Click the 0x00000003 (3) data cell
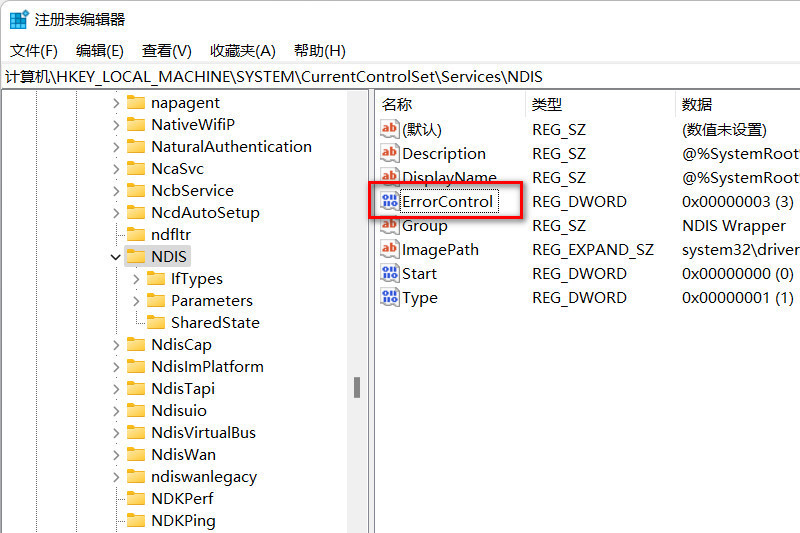 pyautogui.click(x=738, y=201)
